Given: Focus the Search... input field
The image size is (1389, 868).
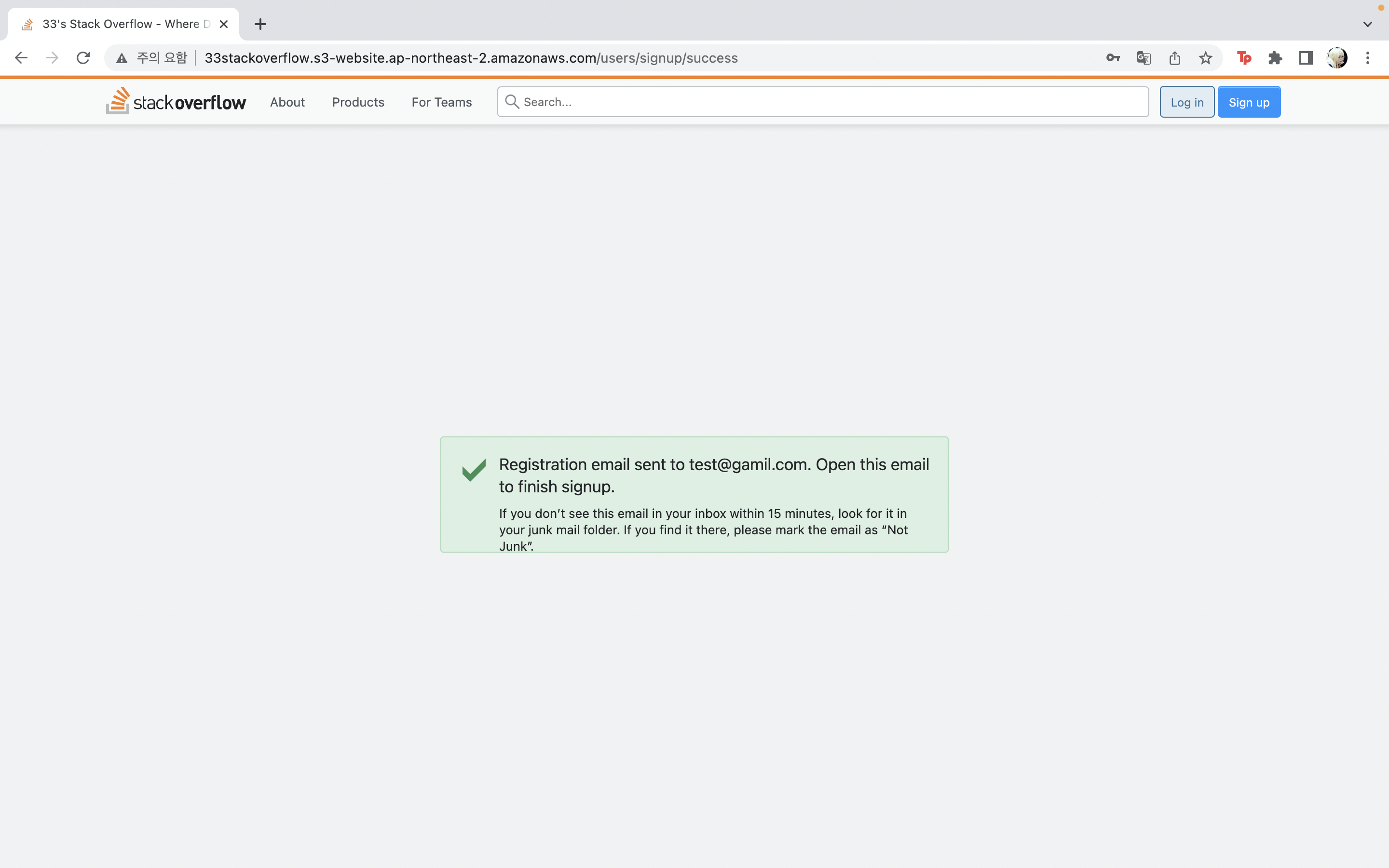Looking at the screenshot, I should [x=823, y=102].
